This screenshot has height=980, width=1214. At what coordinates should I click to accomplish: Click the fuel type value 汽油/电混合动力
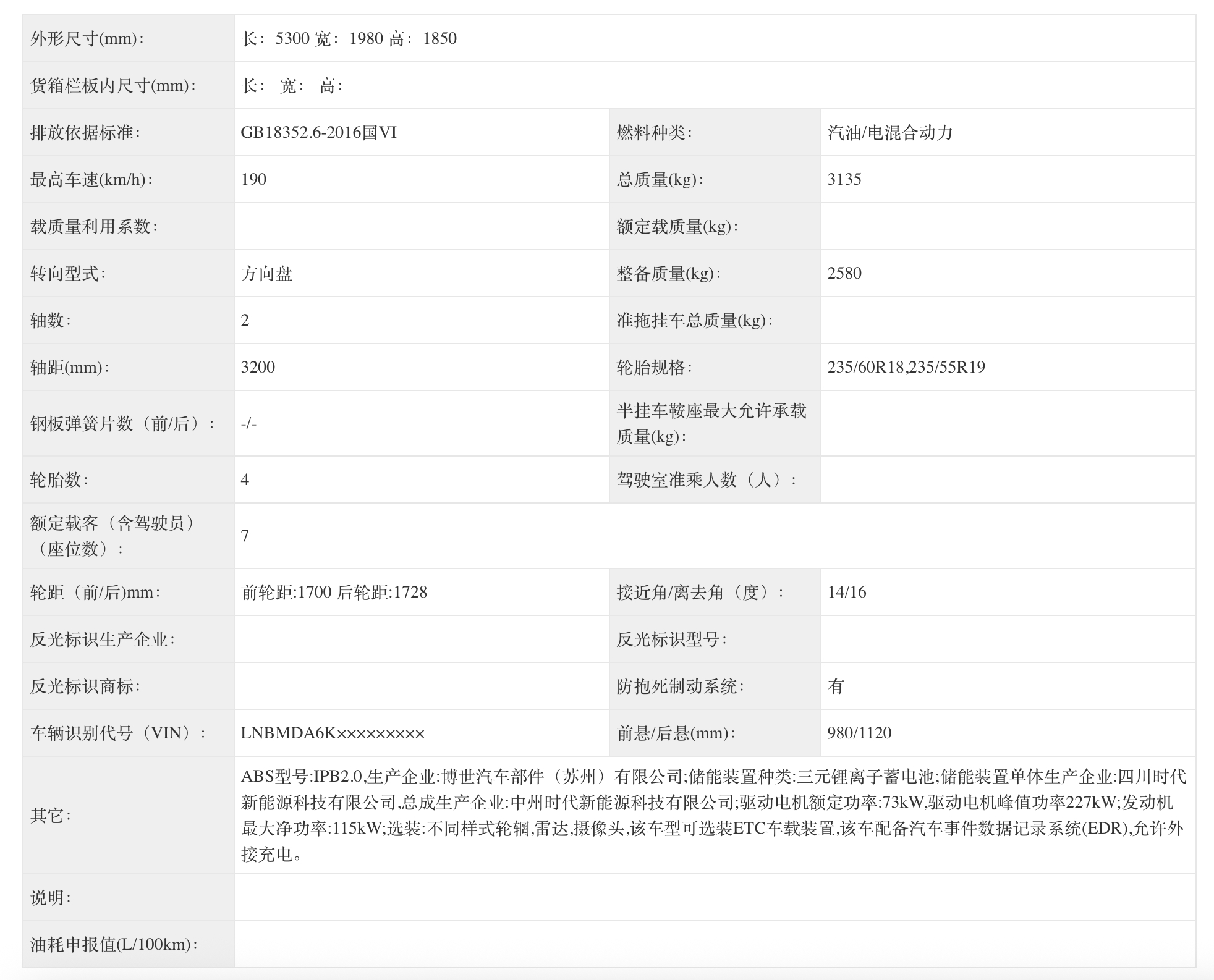889,133
